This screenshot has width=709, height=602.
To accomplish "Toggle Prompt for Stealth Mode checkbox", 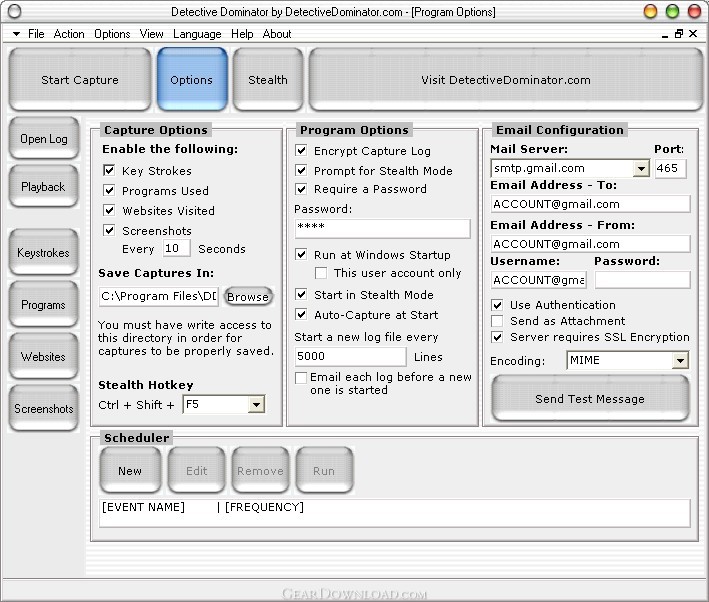I will pos(301,171).
